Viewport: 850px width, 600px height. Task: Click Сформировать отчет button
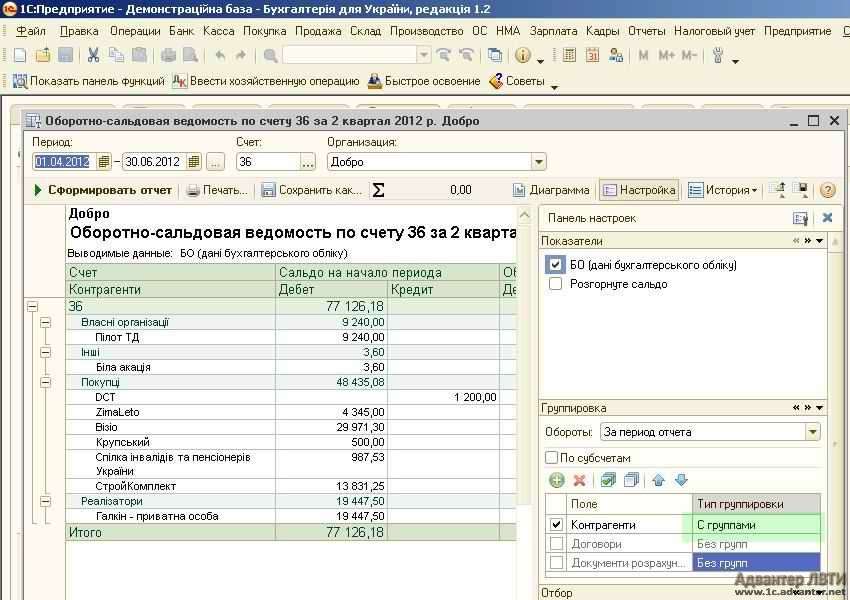[103, 190]
